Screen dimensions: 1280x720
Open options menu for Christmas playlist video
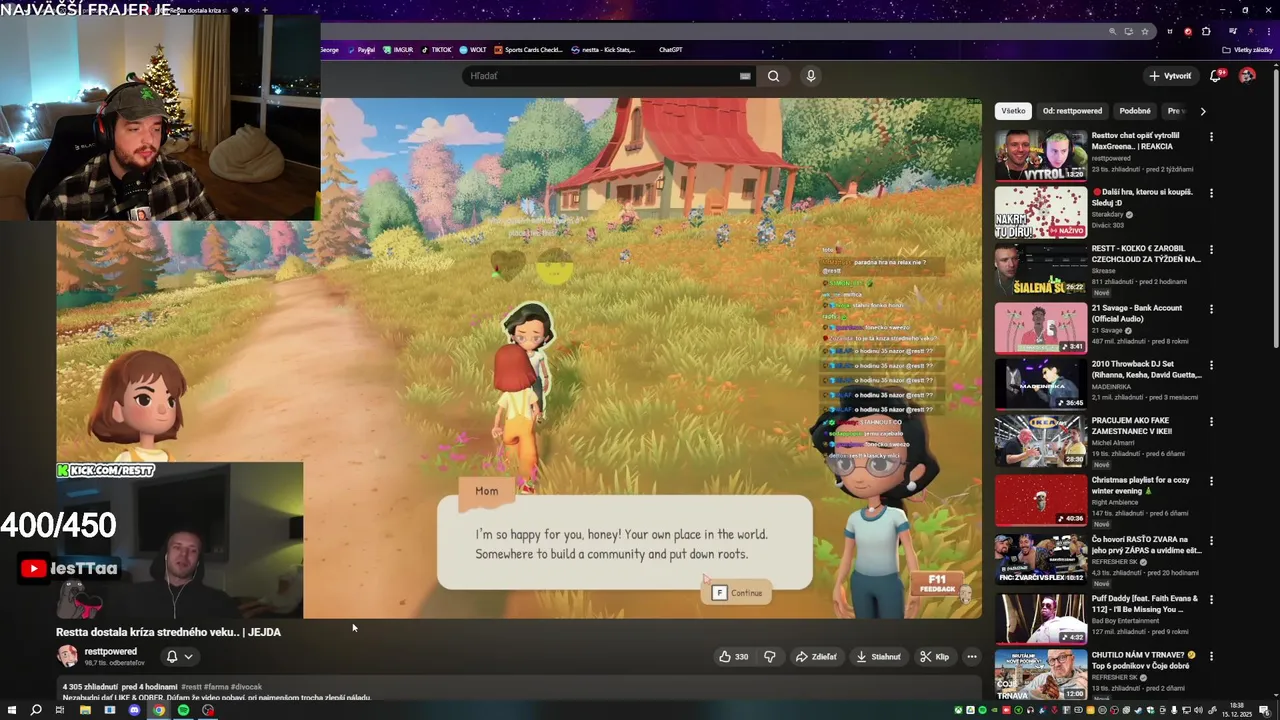[1211, 481]
